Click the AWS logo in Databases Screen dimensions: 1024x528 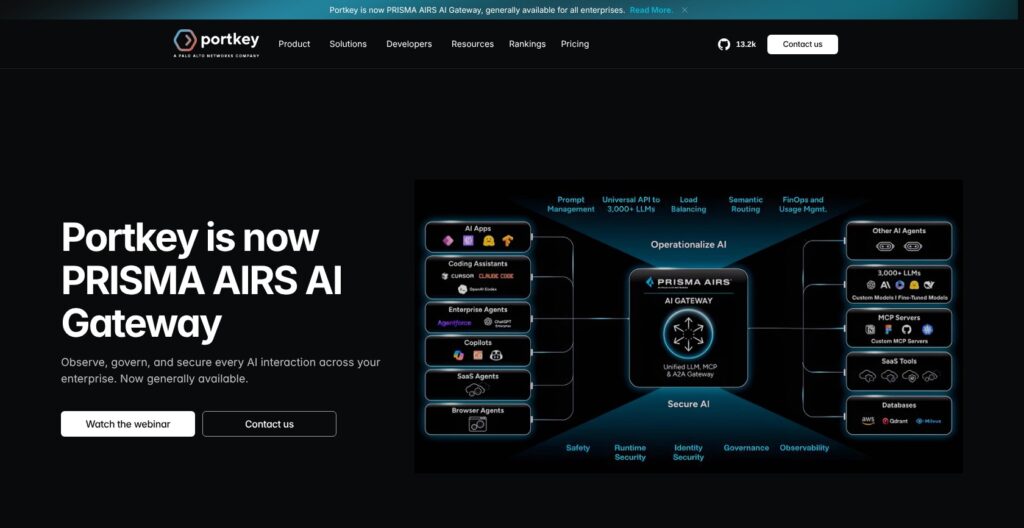[868, 421]
